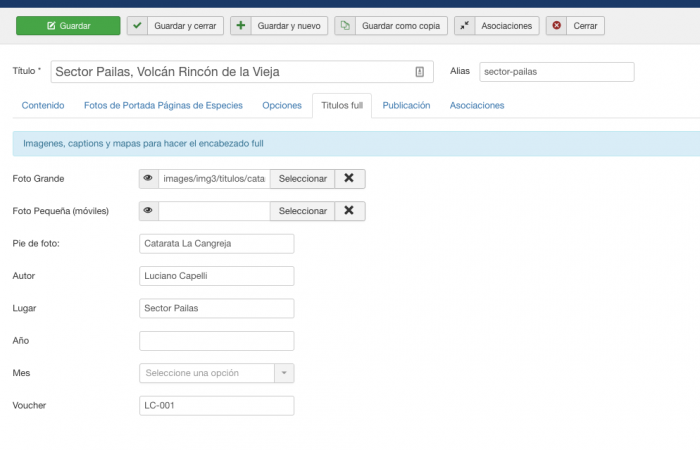The height and width of the screenshot is (450, 700).
Task: Click Seleccionar for Foto Pequeña (móviles)
Action: [302, 211]
